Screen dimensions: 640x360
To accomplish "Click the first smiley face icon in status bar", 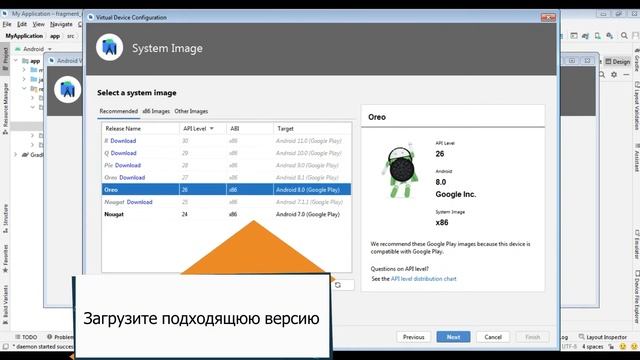I will 623,347.
